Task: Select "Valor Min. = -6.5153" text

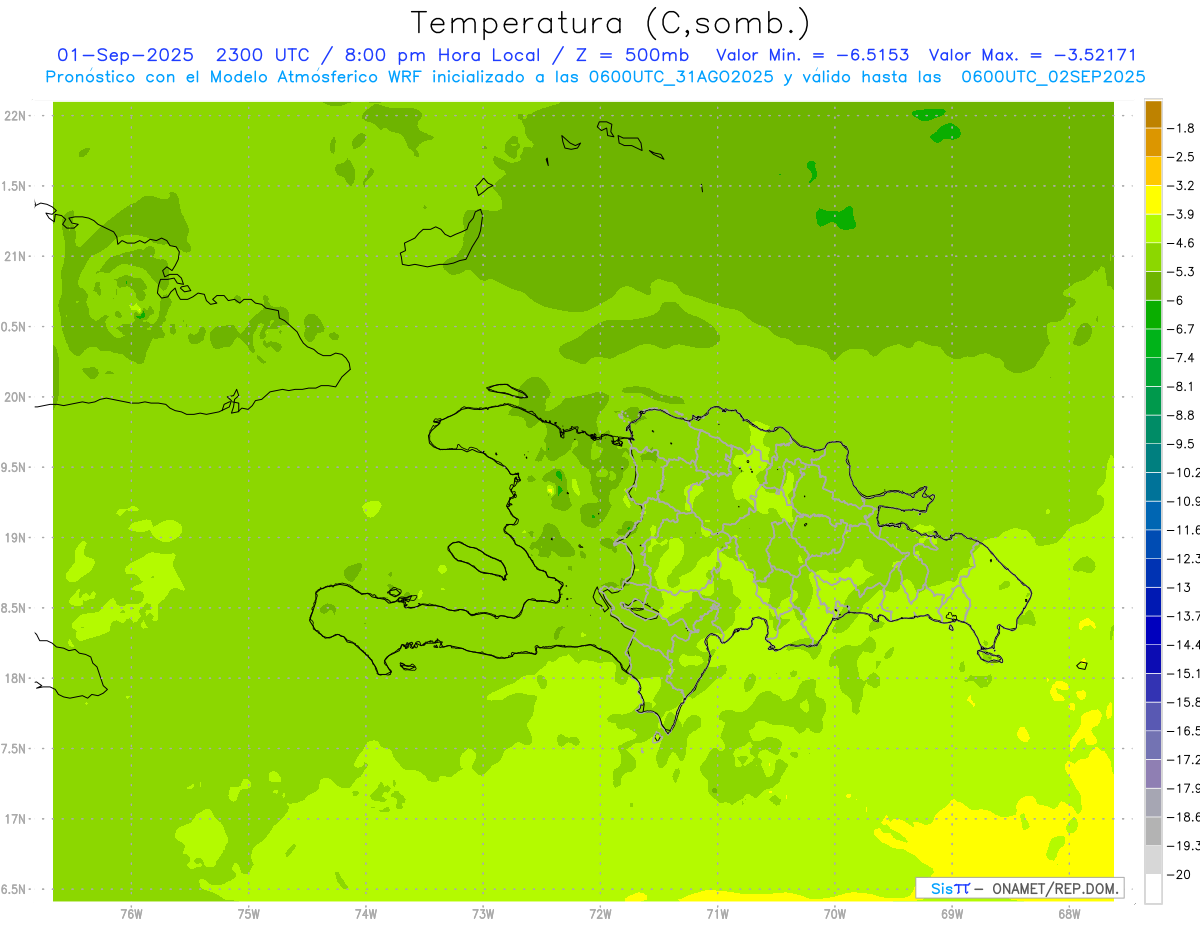Action: (813, 55)
